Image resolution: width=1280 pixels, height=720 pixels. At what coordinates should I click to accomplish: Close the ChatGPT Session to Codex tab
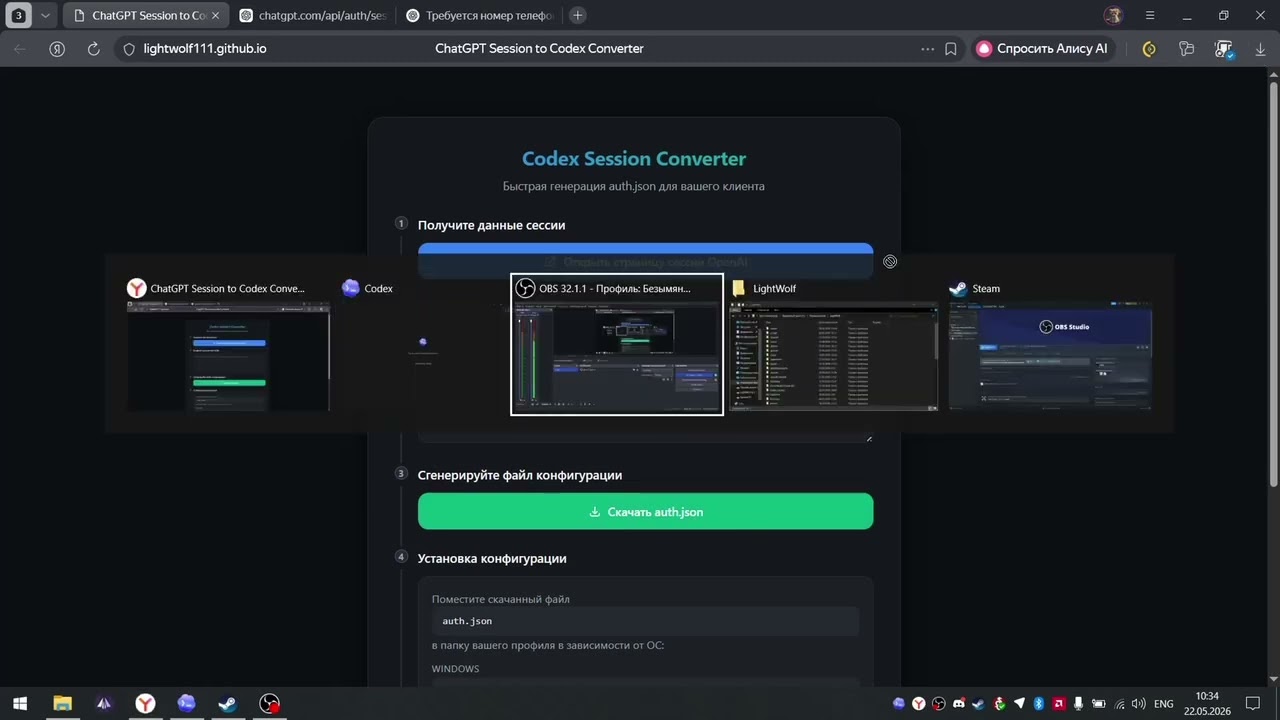[x=217, y=16]
